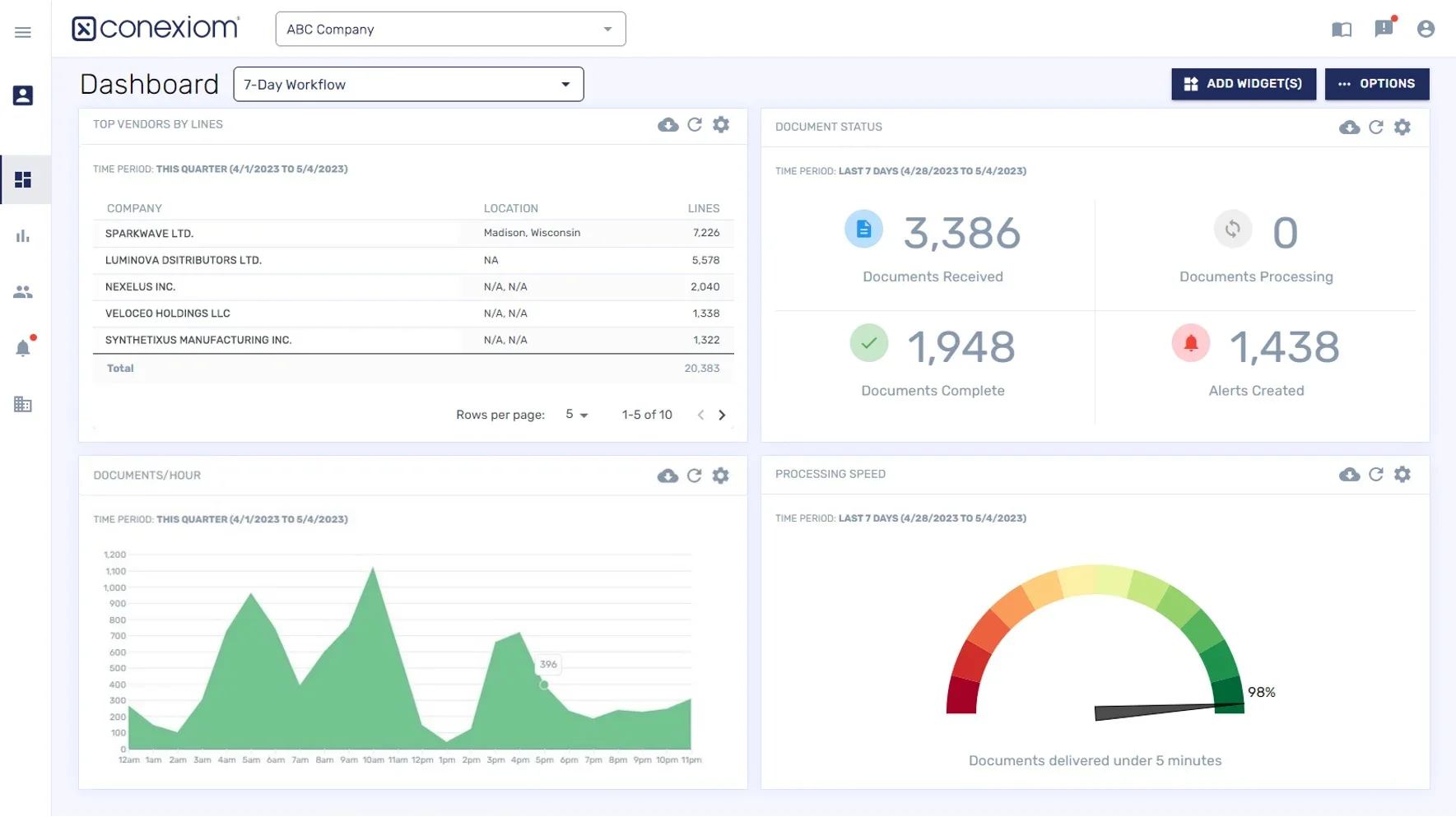Go to next page of vendors table

(x=722, y=415)
